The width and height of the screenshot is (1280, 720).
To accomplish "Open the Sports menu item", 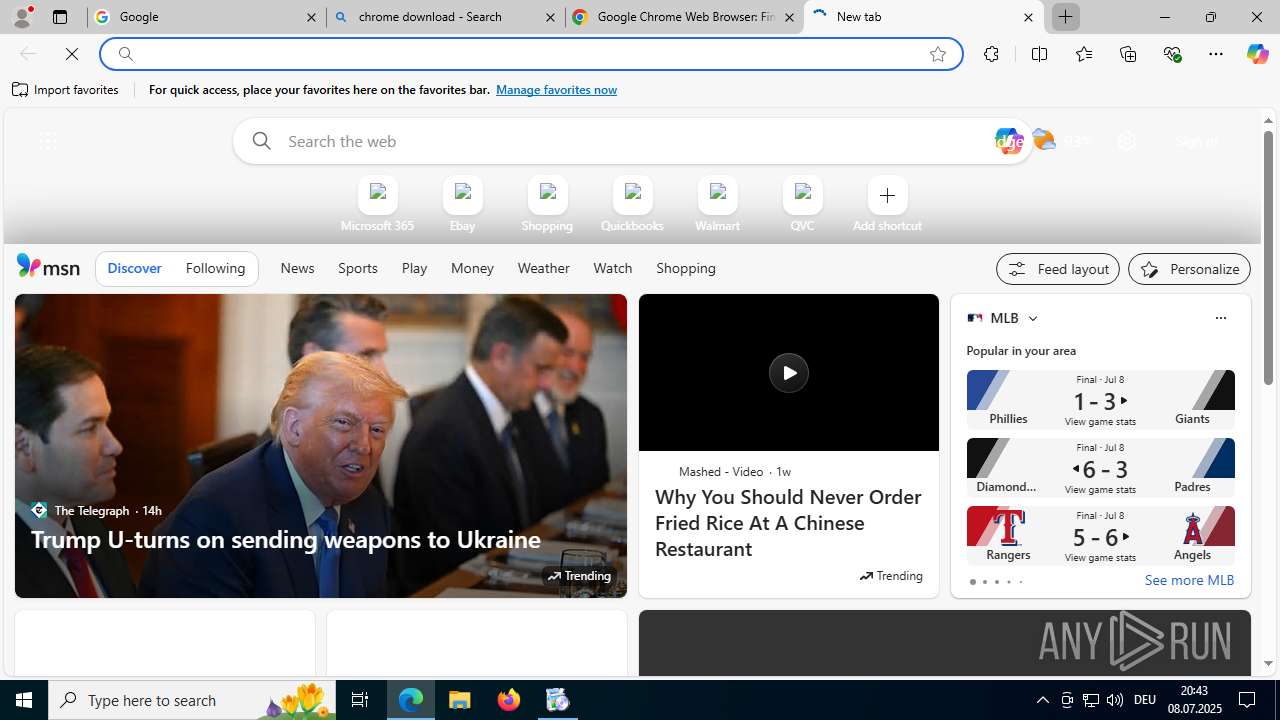I will click(x=357, y=268).
